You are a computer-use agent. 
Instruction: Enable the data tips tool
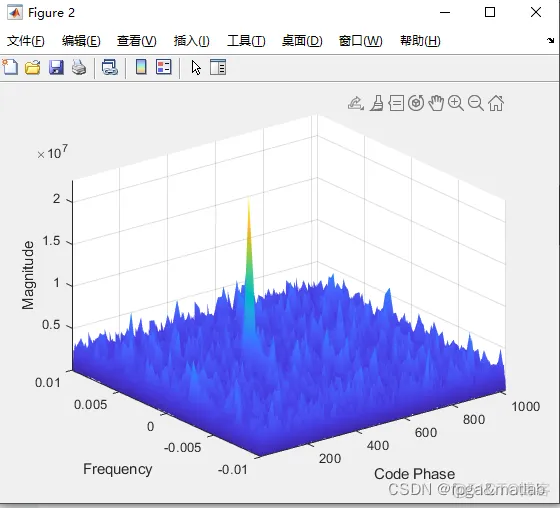pos(396,103)
